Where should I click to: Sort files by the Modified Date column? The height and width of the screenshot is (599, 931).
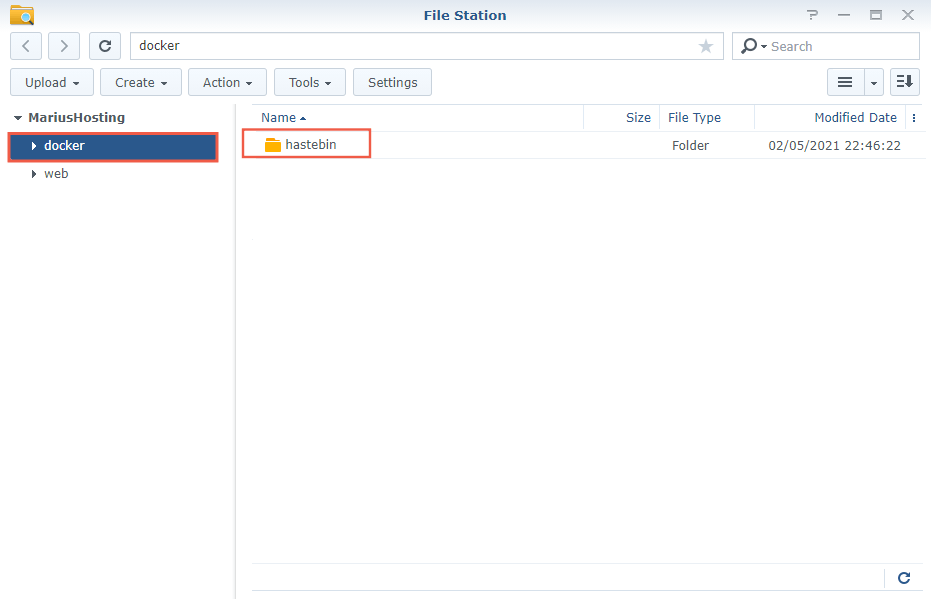tap(855, 117)
